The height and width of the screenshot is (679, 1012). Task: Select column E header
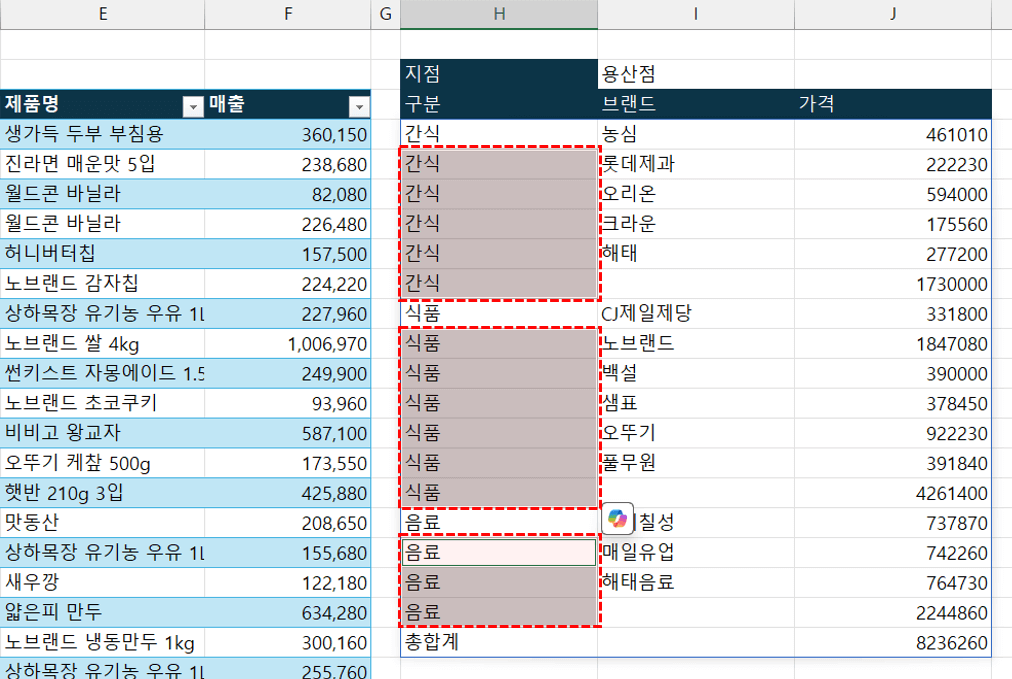click(103, 14)
